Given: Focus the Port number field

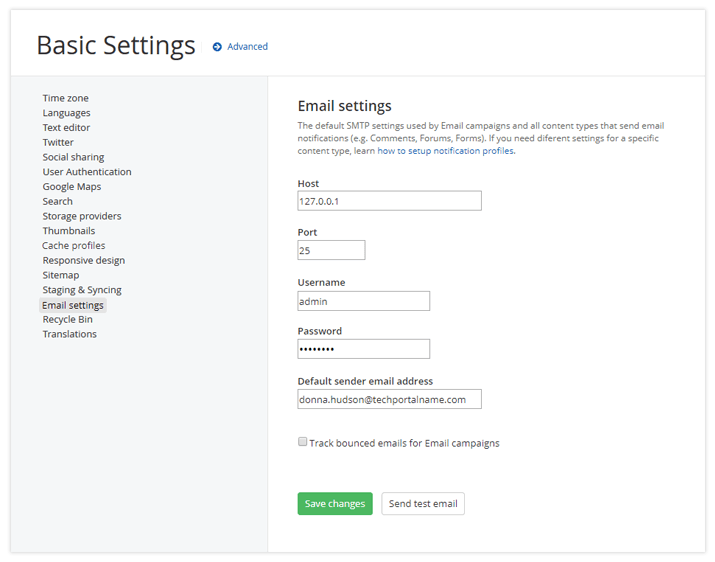Looking at the screenshot, I should (331, 250).
